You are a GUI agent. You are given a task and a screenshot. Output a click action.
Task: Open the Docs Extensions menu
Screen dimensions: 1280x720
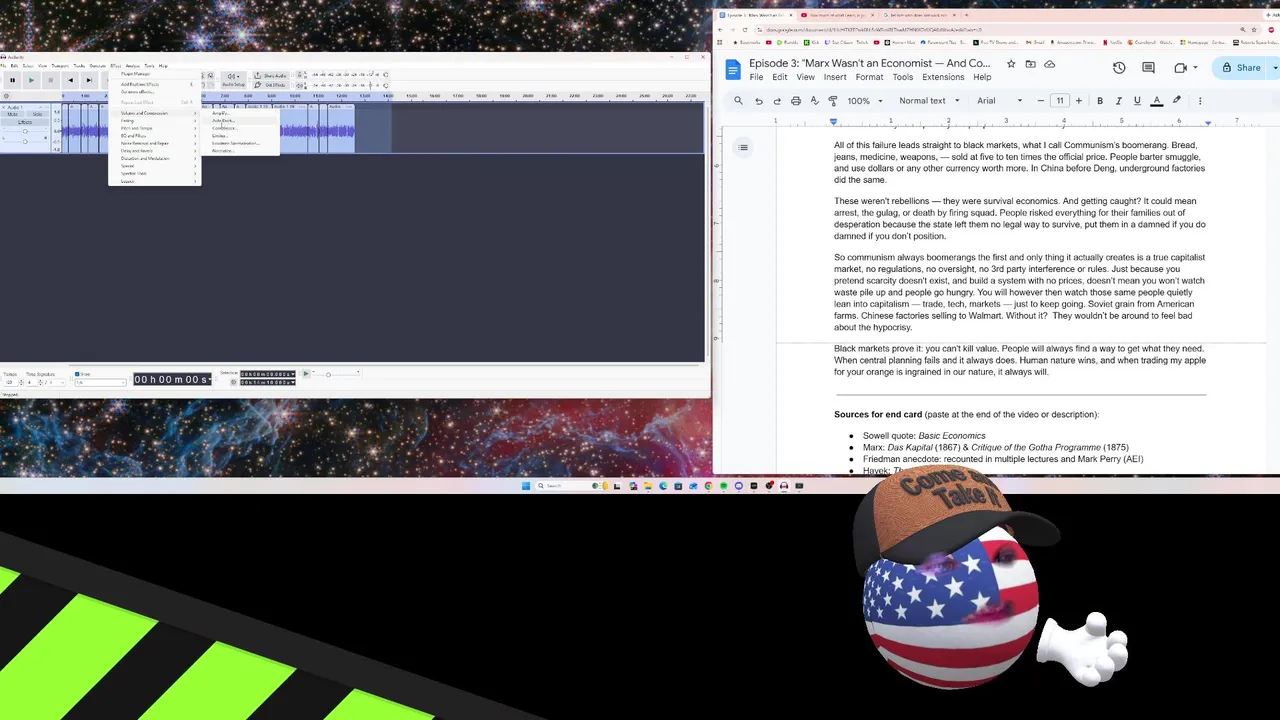[x=943, y=77]
